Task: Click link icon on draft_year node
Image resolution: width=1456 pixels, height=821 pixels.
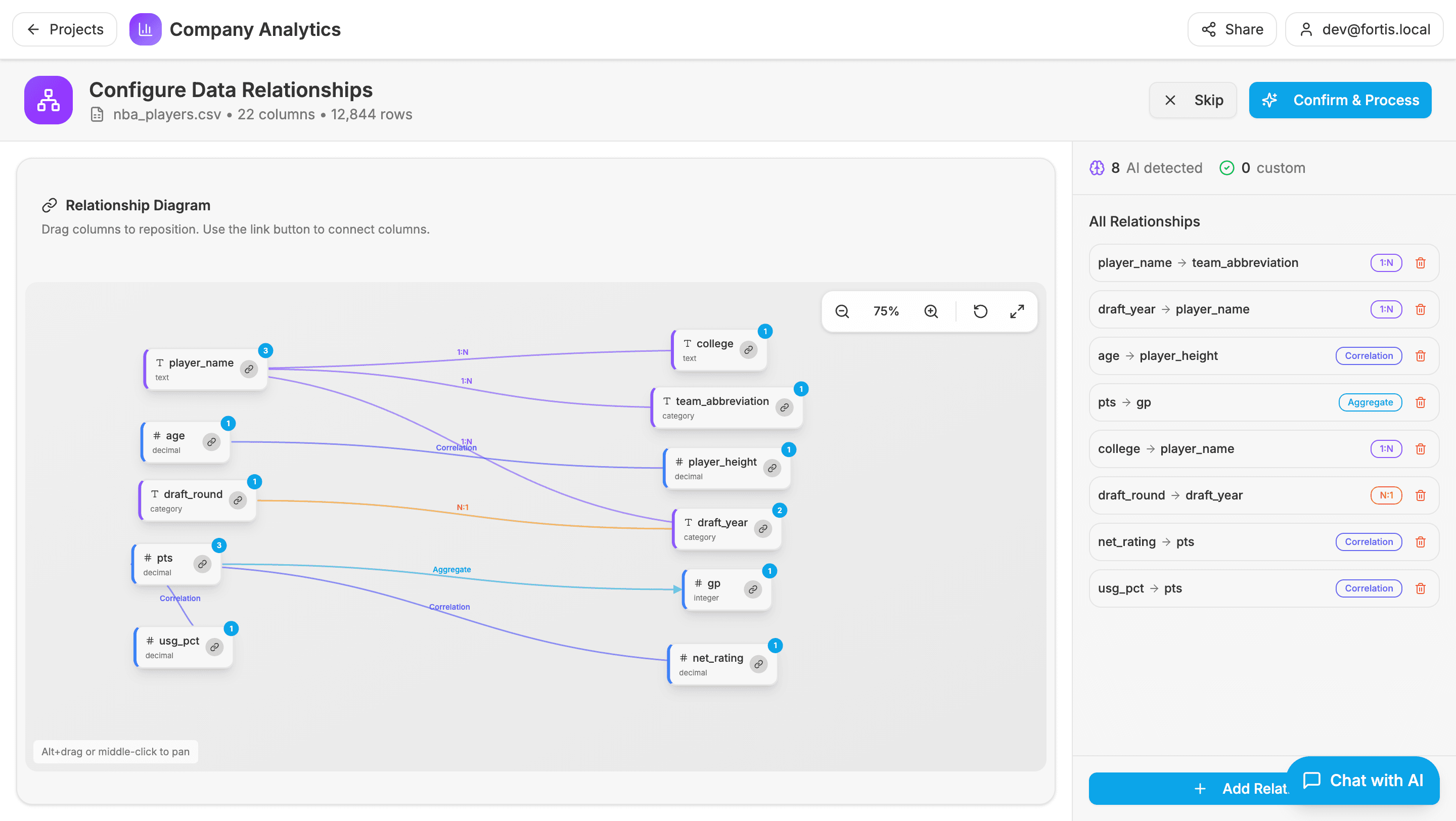Action: 763,529
